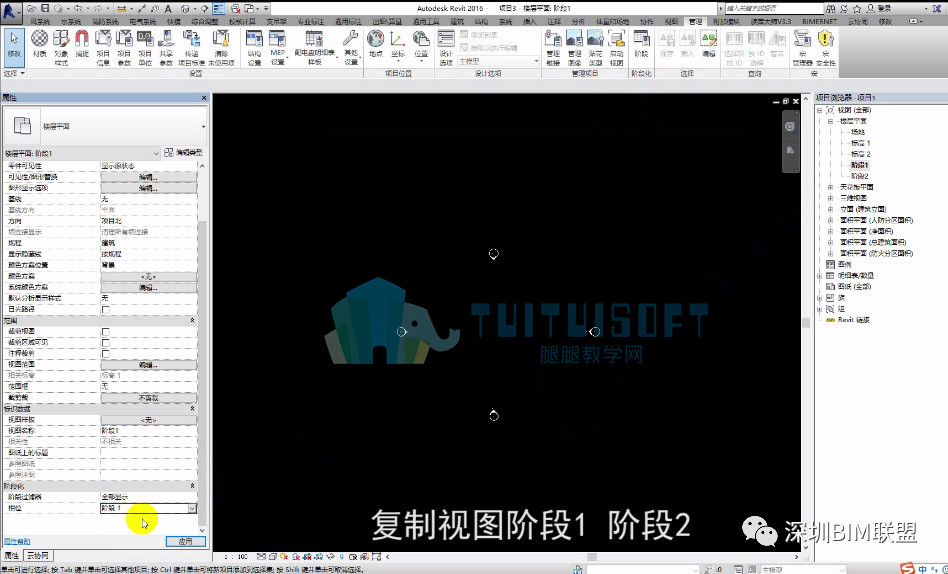Image resolution: width=948 pixels, height=574 pixels.
Task: Open Project Units (项目单位) settings
Action: click(x=145, y=48)
